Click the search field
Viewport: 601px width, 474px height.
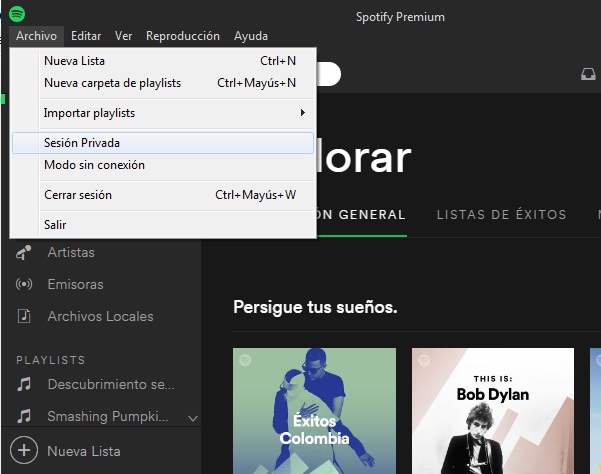coord(328,74)
